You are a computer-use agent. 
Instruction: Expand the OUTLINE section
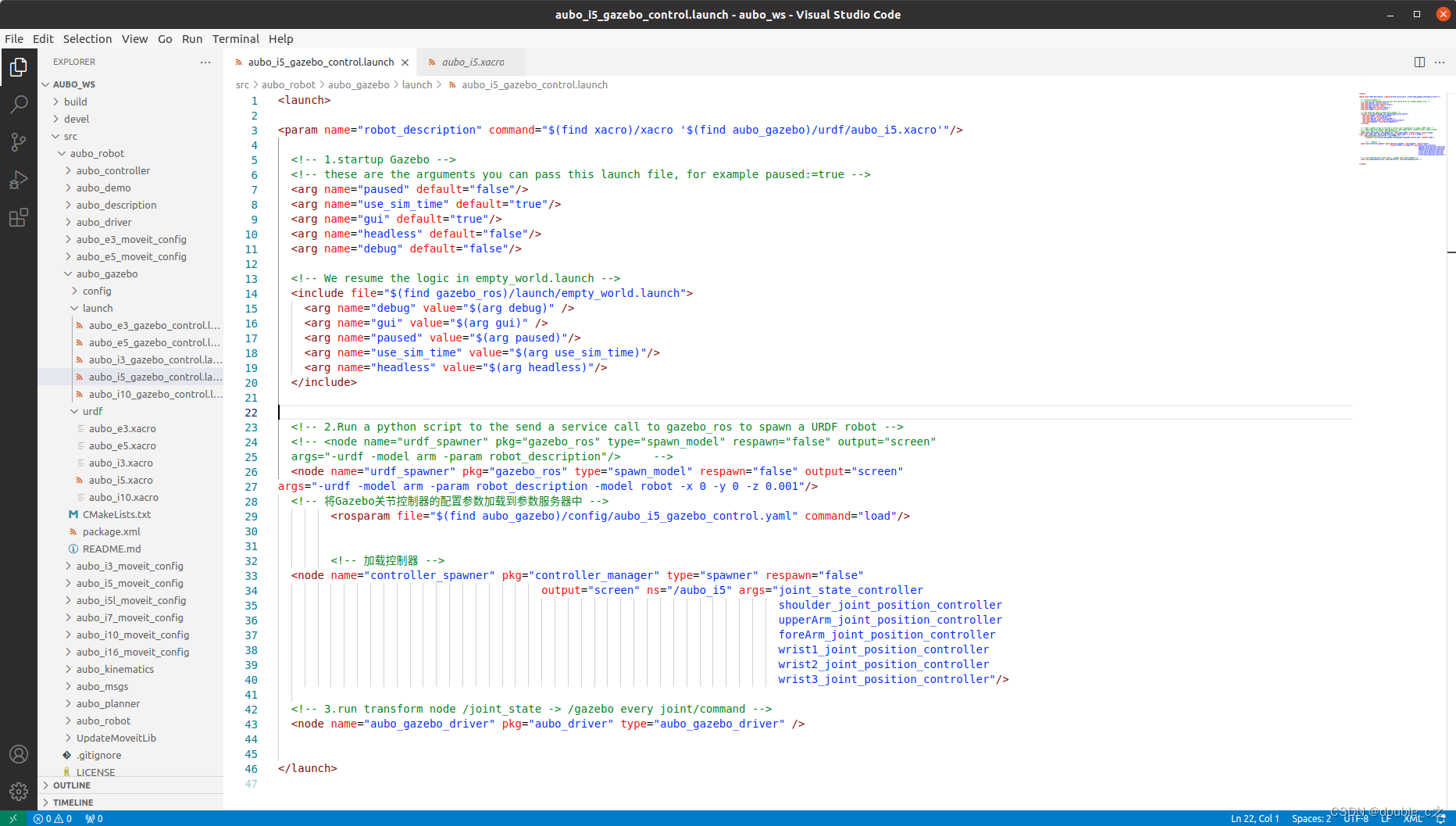(130, 785)
